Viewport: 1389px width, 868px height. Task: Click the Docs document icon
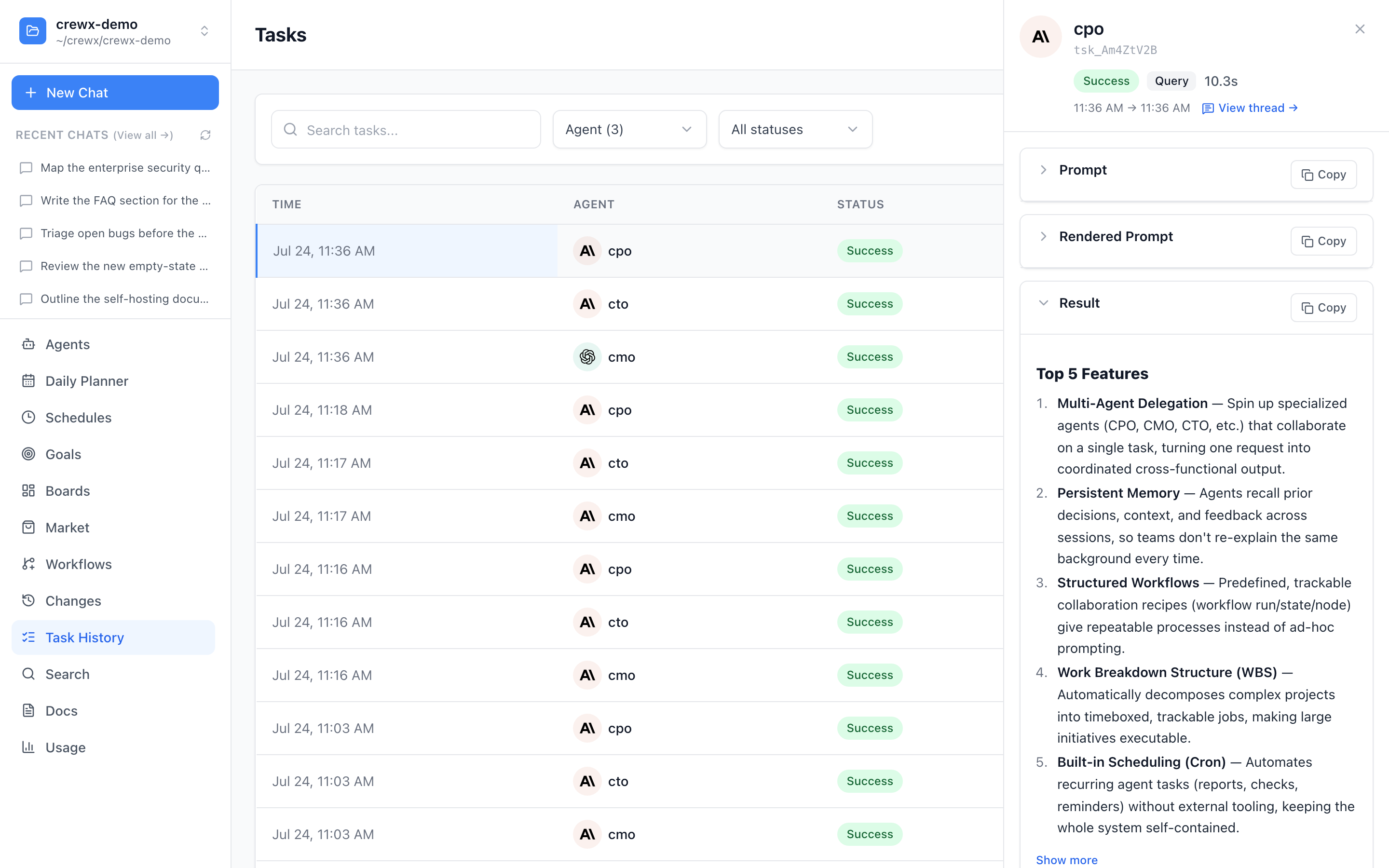click(x=28, y=711)
